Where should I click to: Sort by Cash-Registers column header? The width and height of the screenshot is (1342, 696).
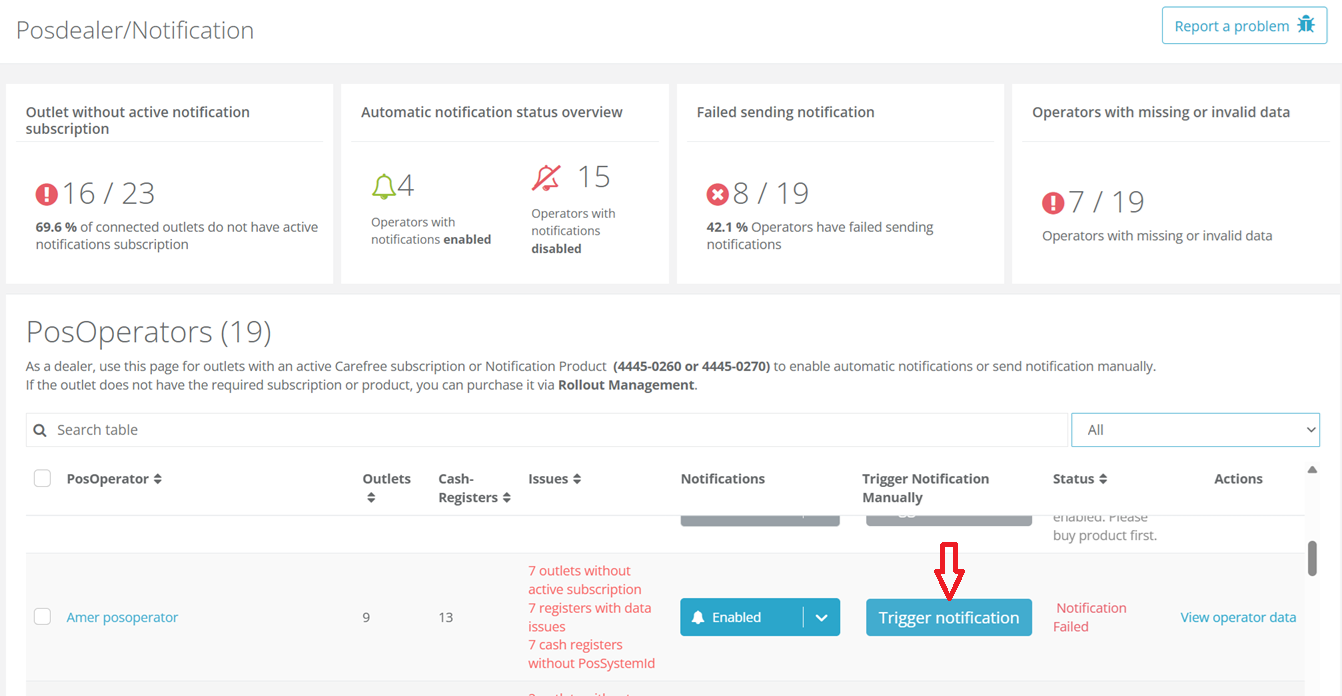tap(506, 497)
